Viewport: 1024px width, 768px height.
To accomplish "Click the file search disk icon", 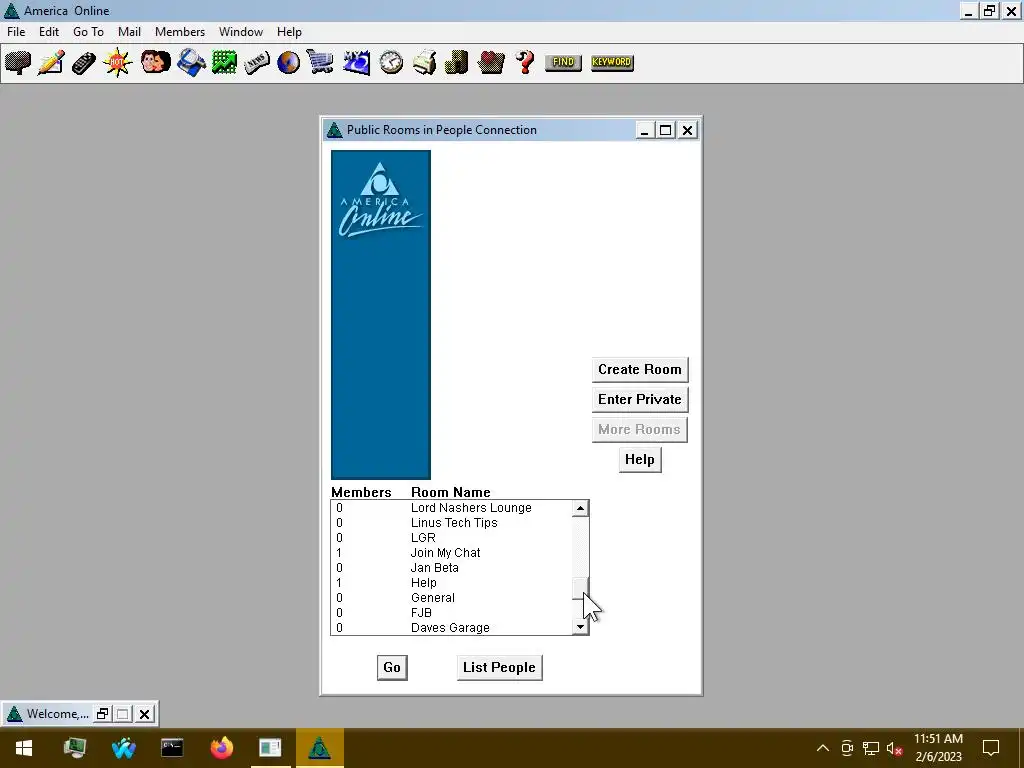I will click(191, 63).
